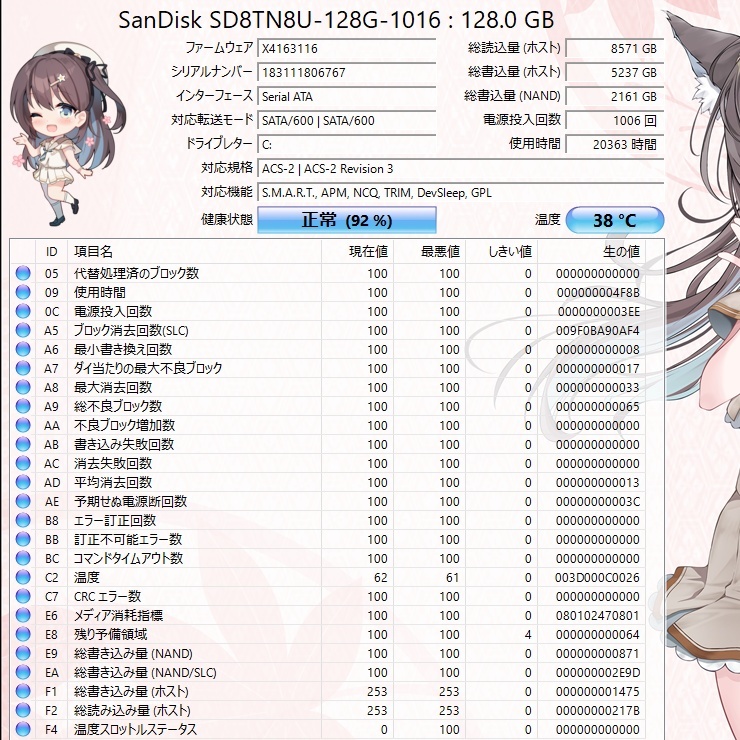The height and width of the screenshot is (740, 740).
Task: Click the drive letter field C:
Action: 347,144
